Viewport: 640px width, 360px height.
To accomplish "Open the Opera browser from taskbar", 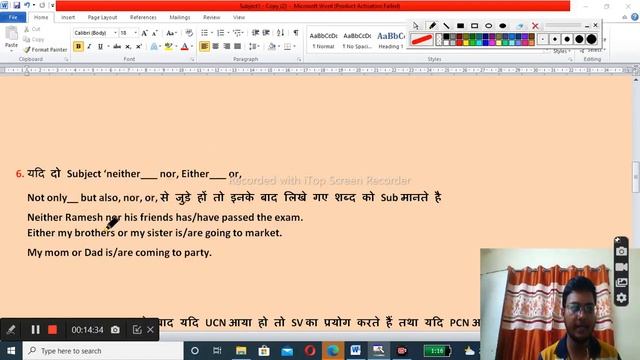I will coord(310,351).
